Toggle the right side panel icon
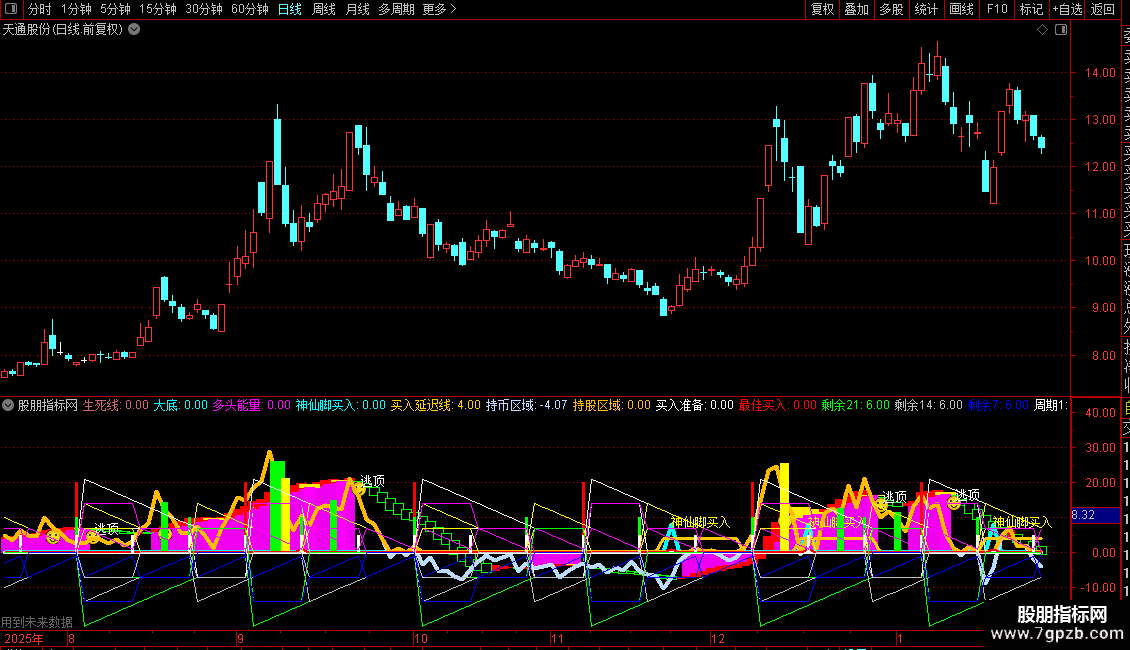The height and width of the screenshot is (650, 1130). (x=1061, y=30)
